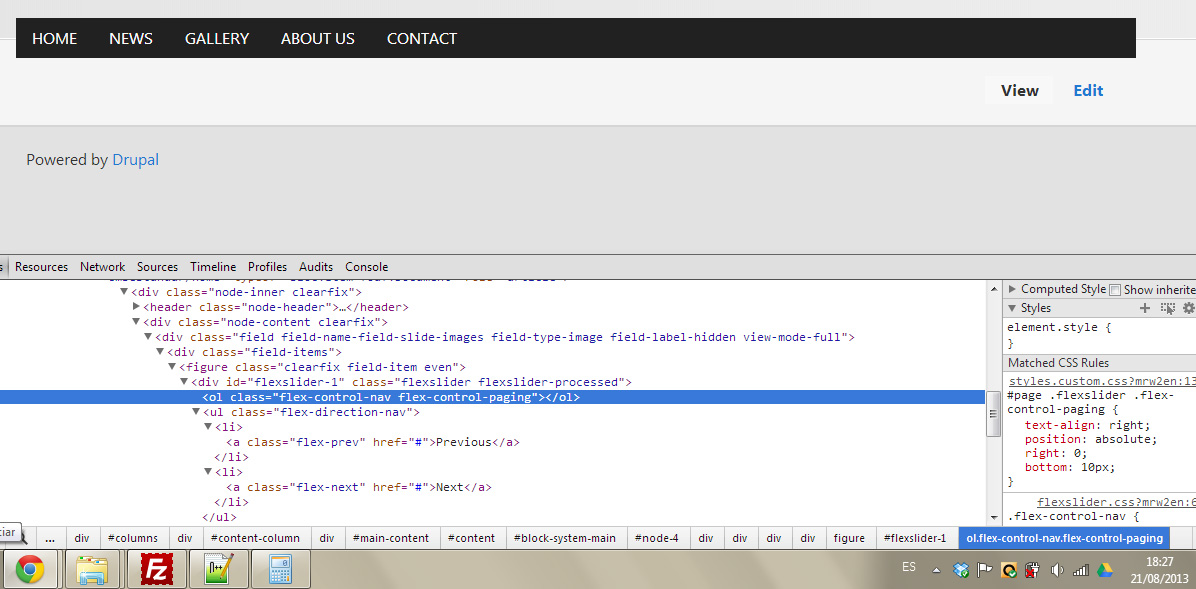Collapse the flex-direction-nav ul element
1196x589 pixels.
[197, 412]
